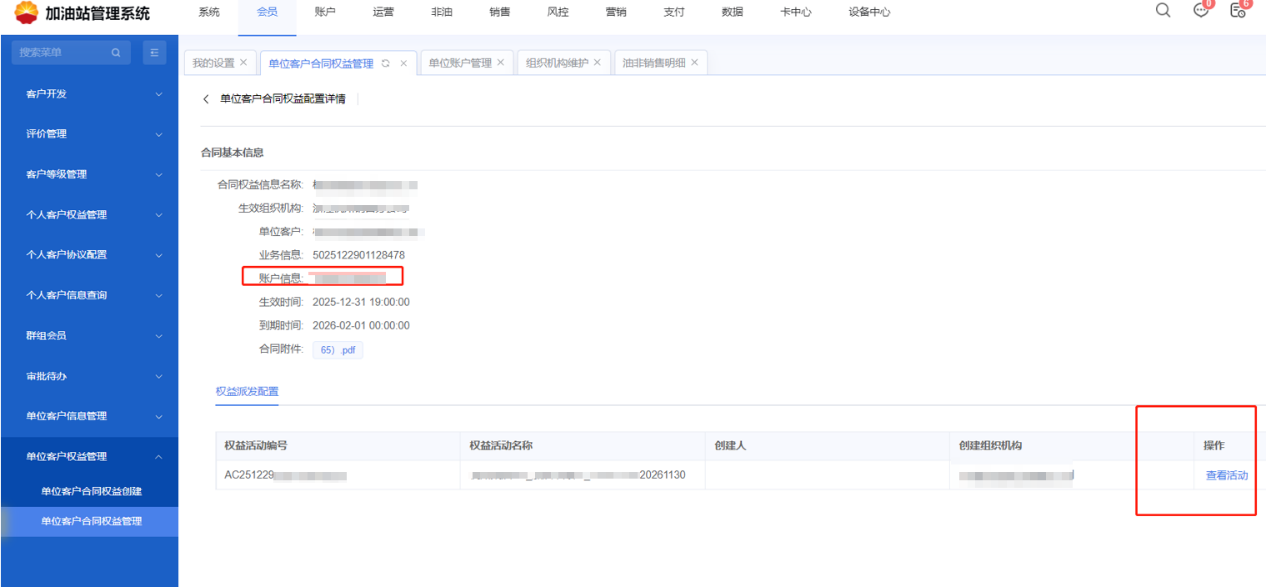This screenshot has height=587, width=1266.
Task: Open the contract attachment .pdf file
Action: click(x=338, y=350)
